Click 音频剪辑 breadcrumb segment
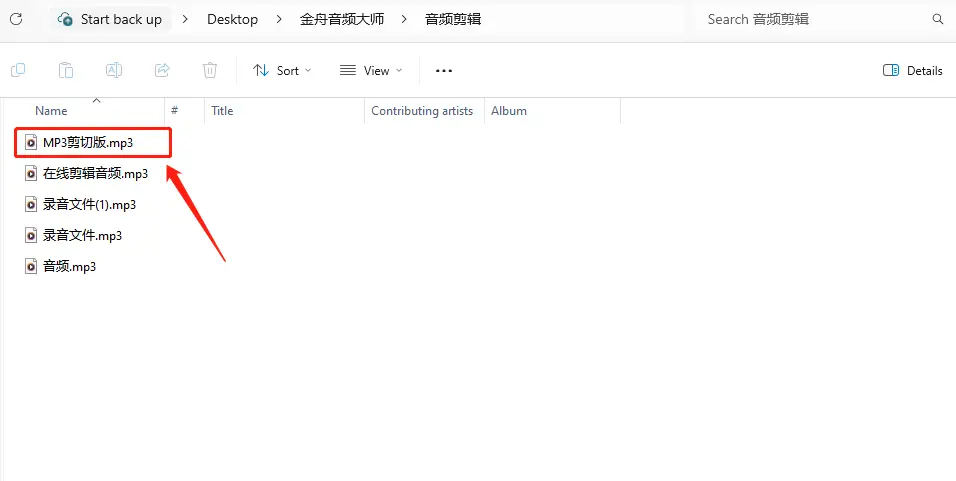The image size is (956, 481). coord(453,20)
